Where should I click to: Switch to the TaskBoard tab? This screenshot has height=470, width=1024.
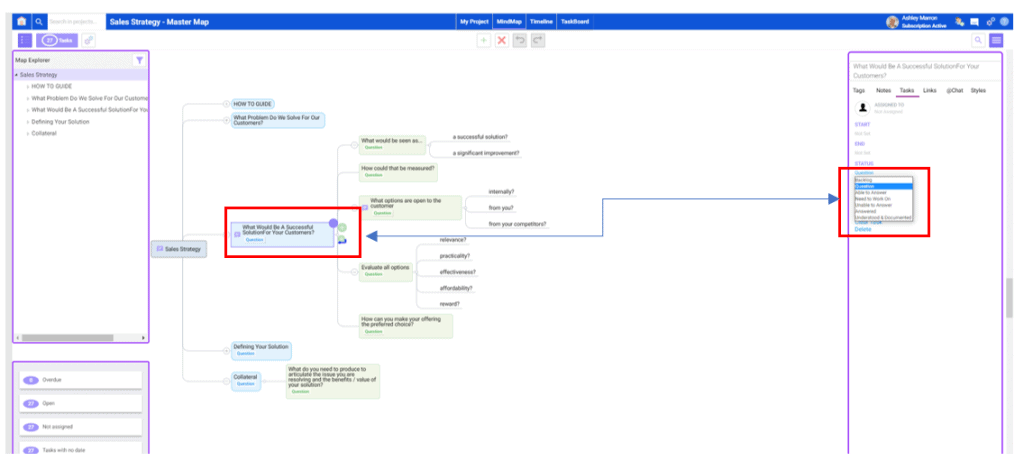point(575,22)
